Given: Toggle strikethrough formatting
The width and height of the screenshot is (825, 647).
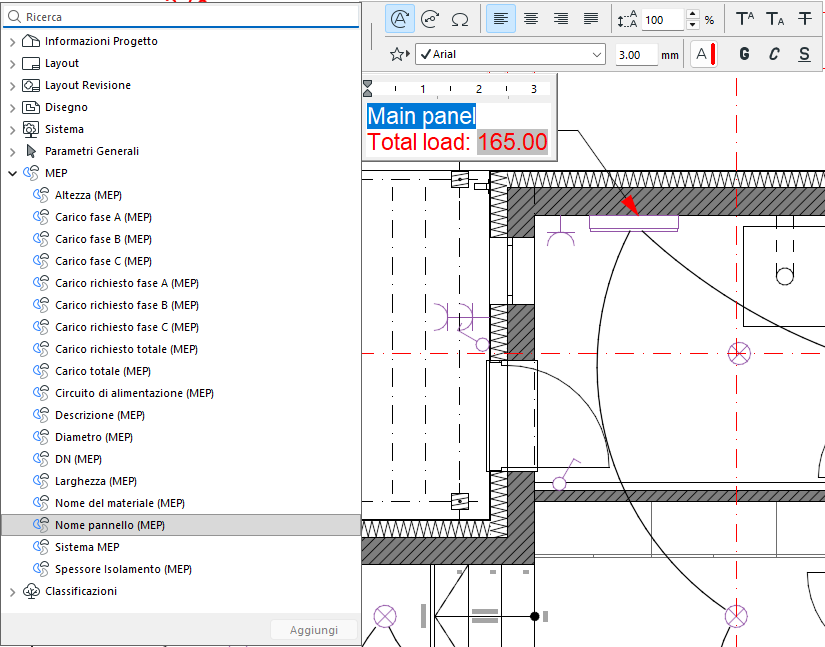Looking at the screenshot, I should click(x=804, y=19).
